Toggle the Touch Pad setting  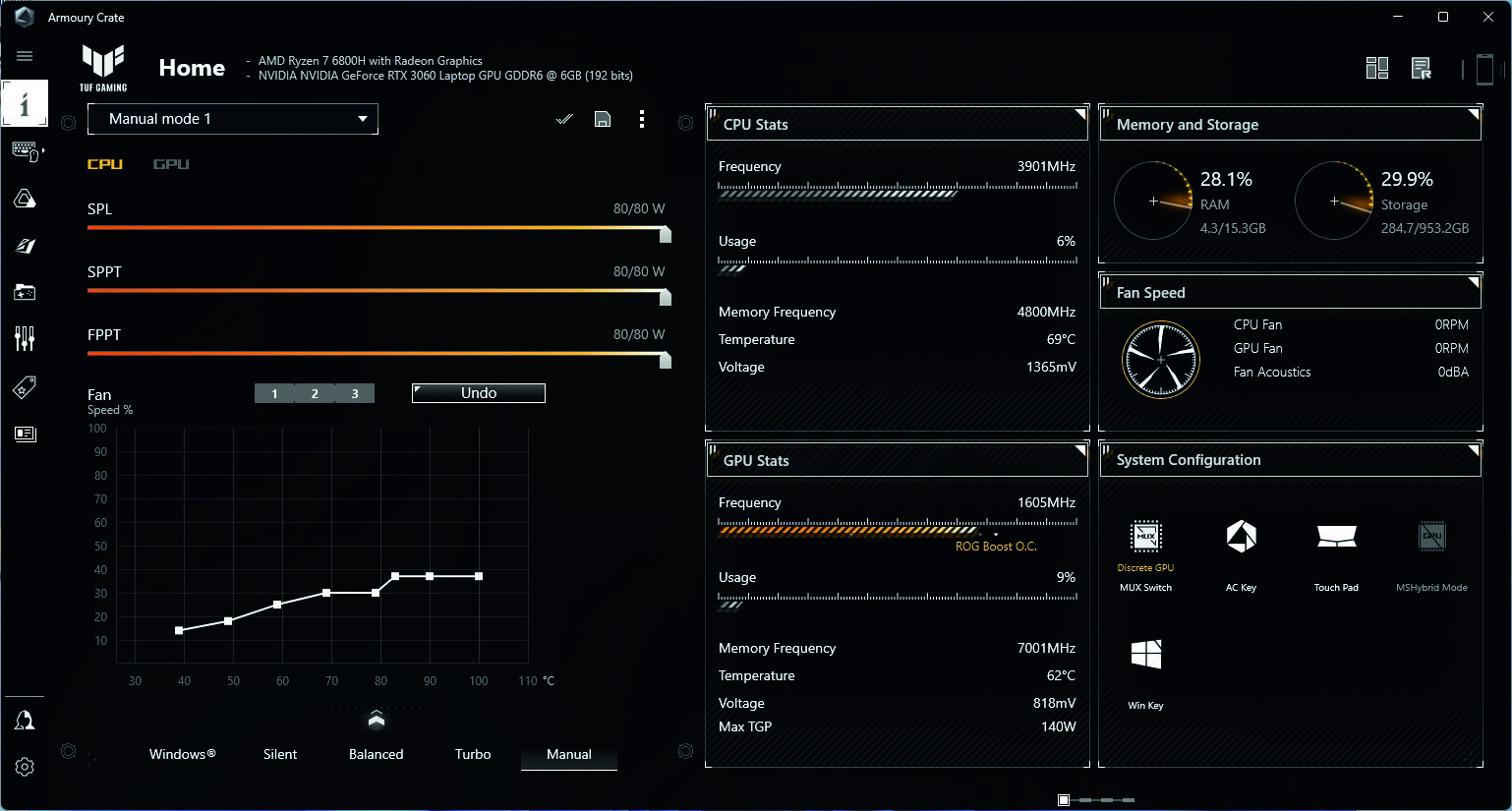[x=1336, y=537]
